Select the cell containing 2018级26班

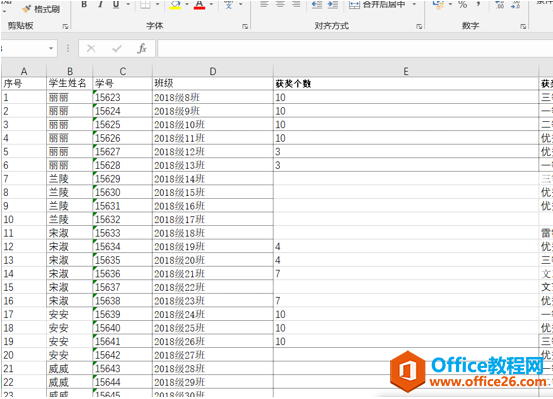[x=213, y=341]
